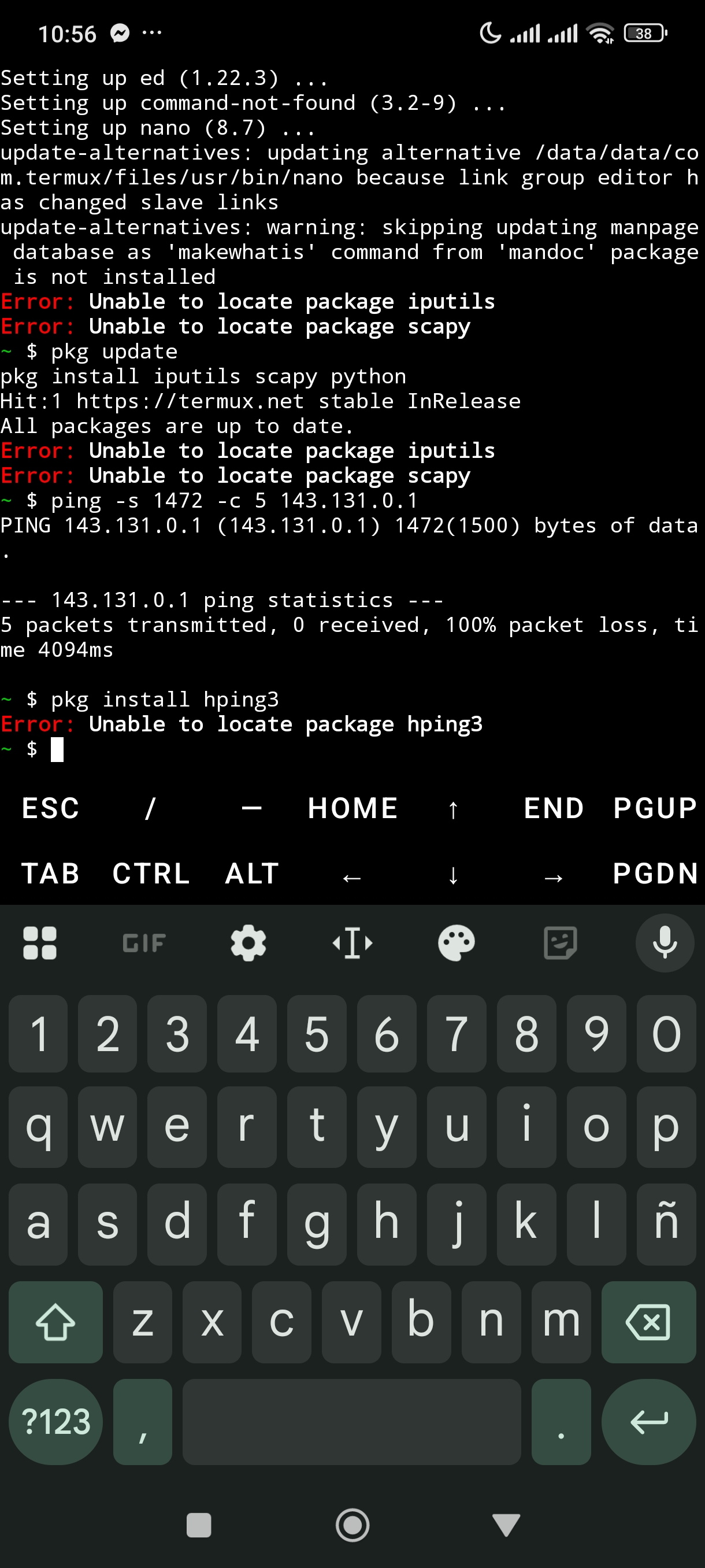Tap the Android home navigation button

point(352,1525)
